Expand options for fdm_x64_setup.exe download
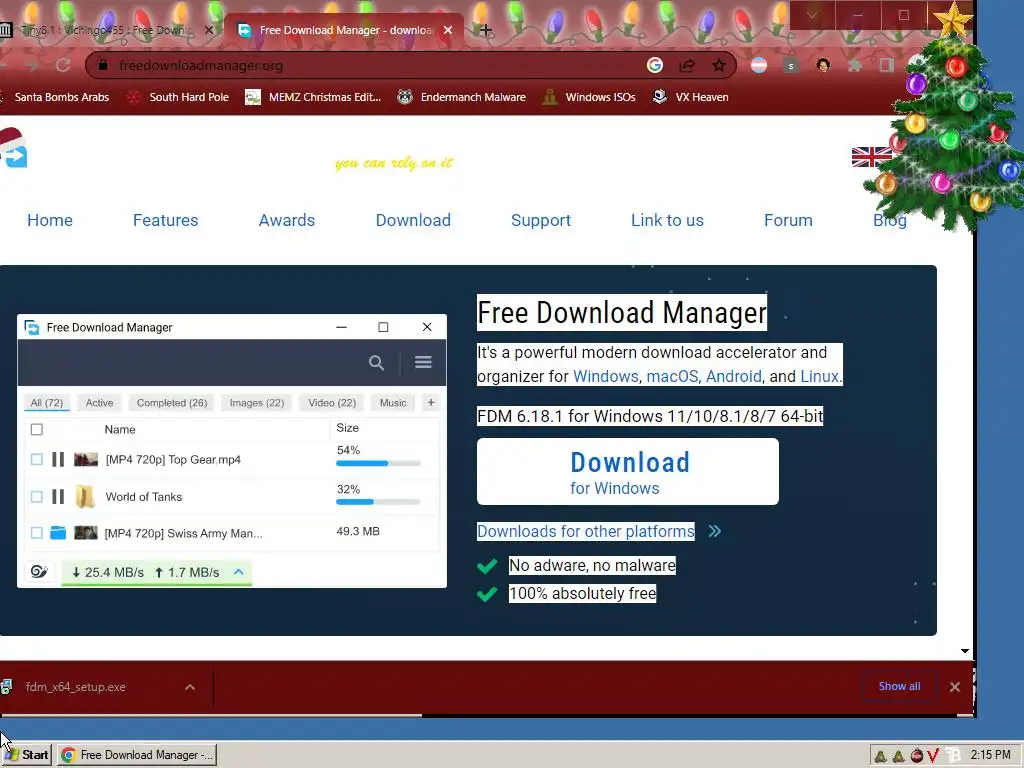This screenshot has height=768, width=1024. (x=190, y=687)
